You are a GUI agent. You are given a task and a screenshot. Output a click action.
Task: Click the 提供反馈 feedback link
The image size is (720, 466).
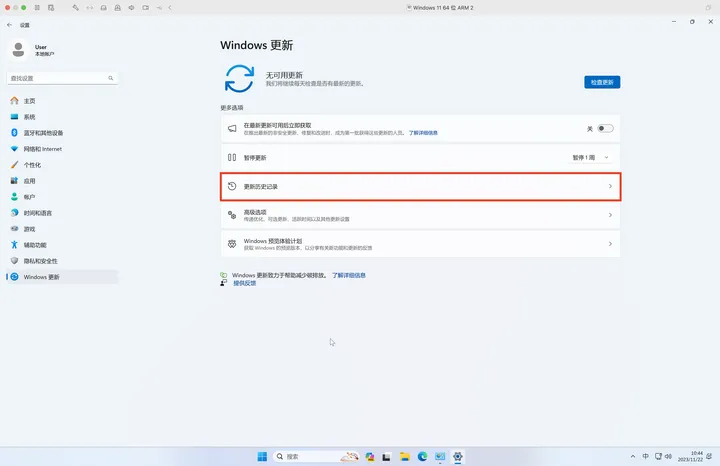(x=244, y=283)
